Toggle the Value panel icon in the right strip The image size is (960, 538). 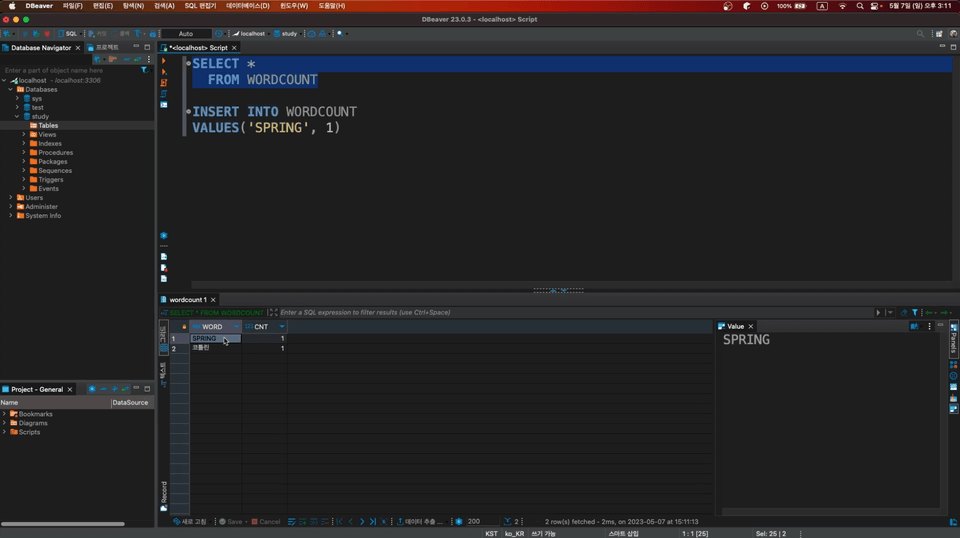click(953, 409)
